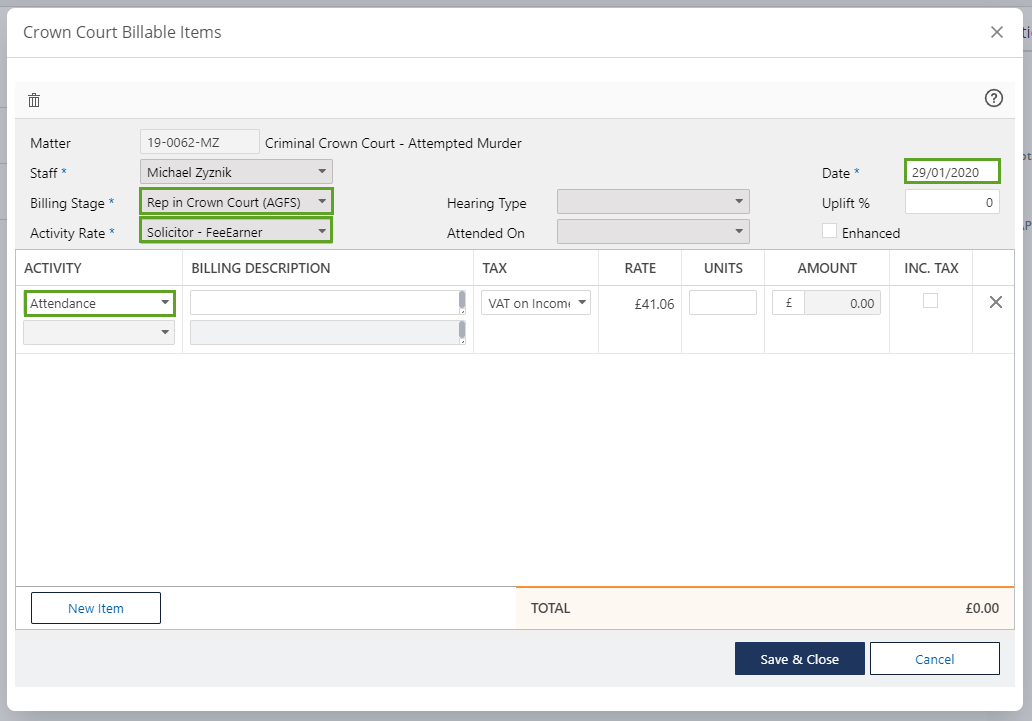Click the Date field showing 29/01/2020
Image resolution: width=1032 pixels, height=721 pixels.
coord(952,172)
